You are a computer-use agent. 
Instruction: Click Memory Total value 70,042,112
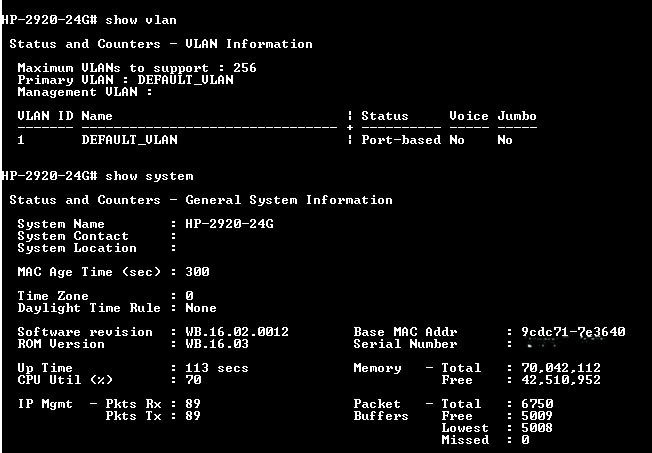click(x=561, y=368)
